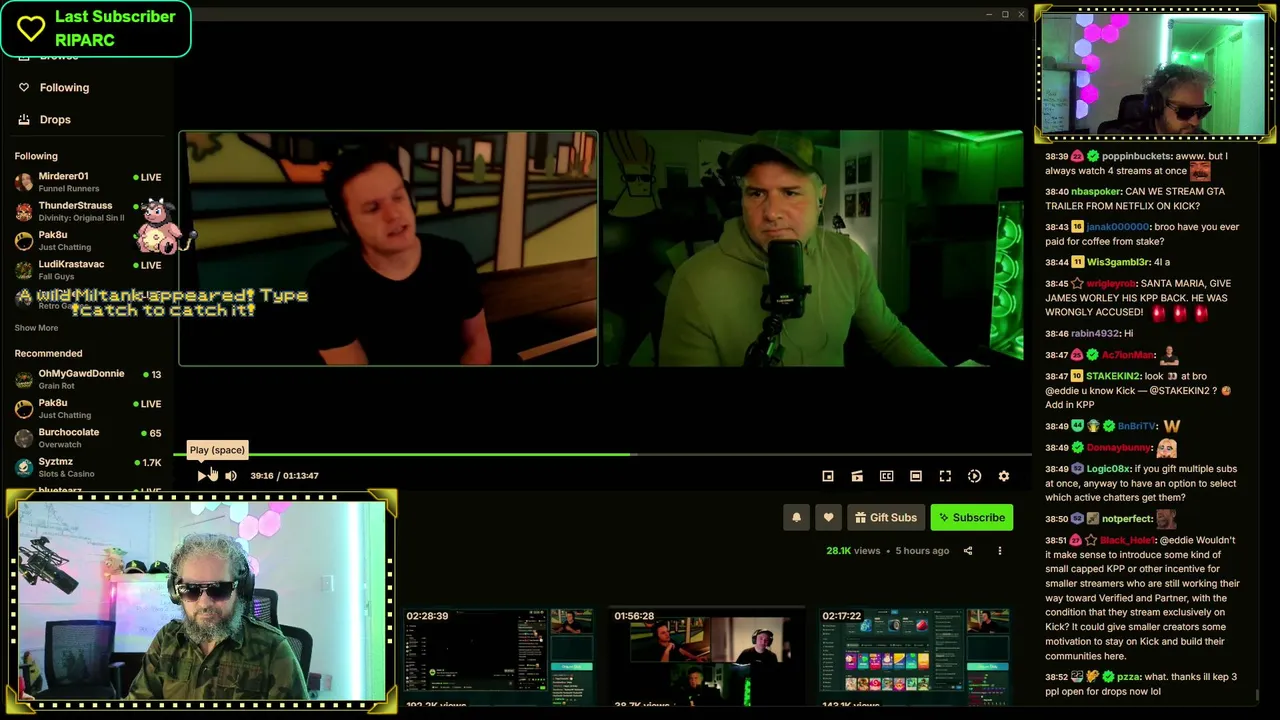The width and height of the screenshot is (1280, 720).
Task: Open the Drops page icon
Action: [x=24, y=120]
